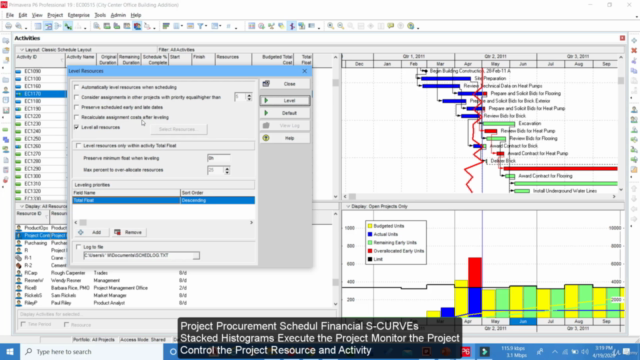The width and height of the screenshot is (640, 360).
Task: Click the blue Actual Units legend swatch
Action: click(x=370, y=234)
